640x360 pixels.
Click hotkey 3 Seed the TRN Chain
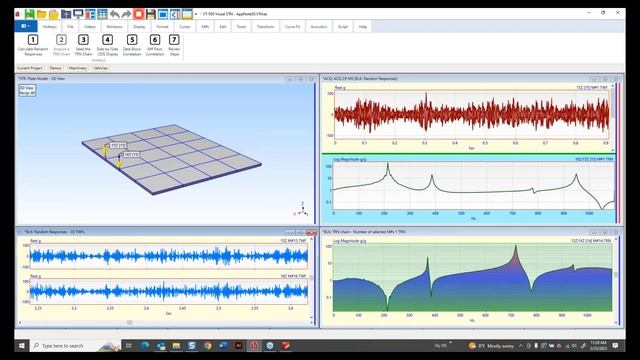tap(83, 45)
